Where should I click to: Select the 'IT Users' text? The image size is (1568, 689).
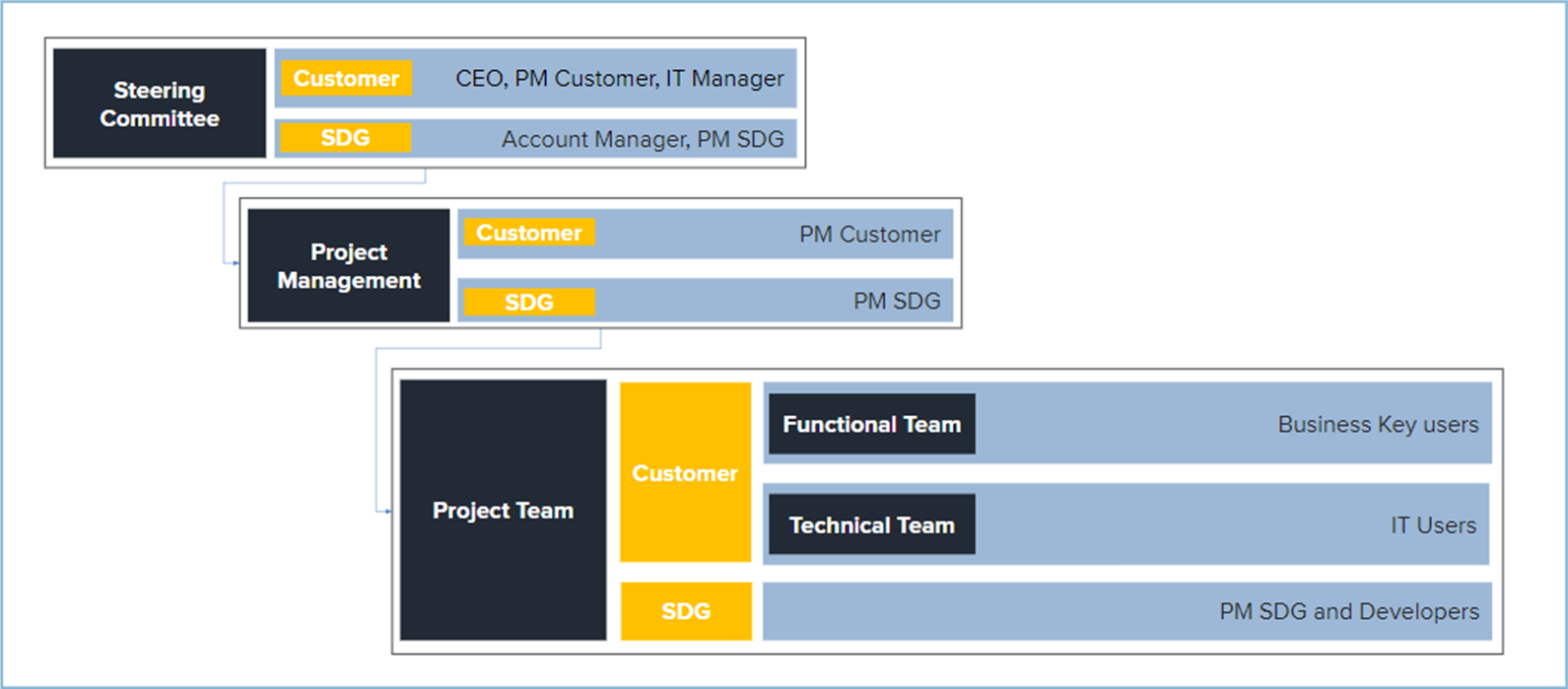click(x=1432, y=525)
